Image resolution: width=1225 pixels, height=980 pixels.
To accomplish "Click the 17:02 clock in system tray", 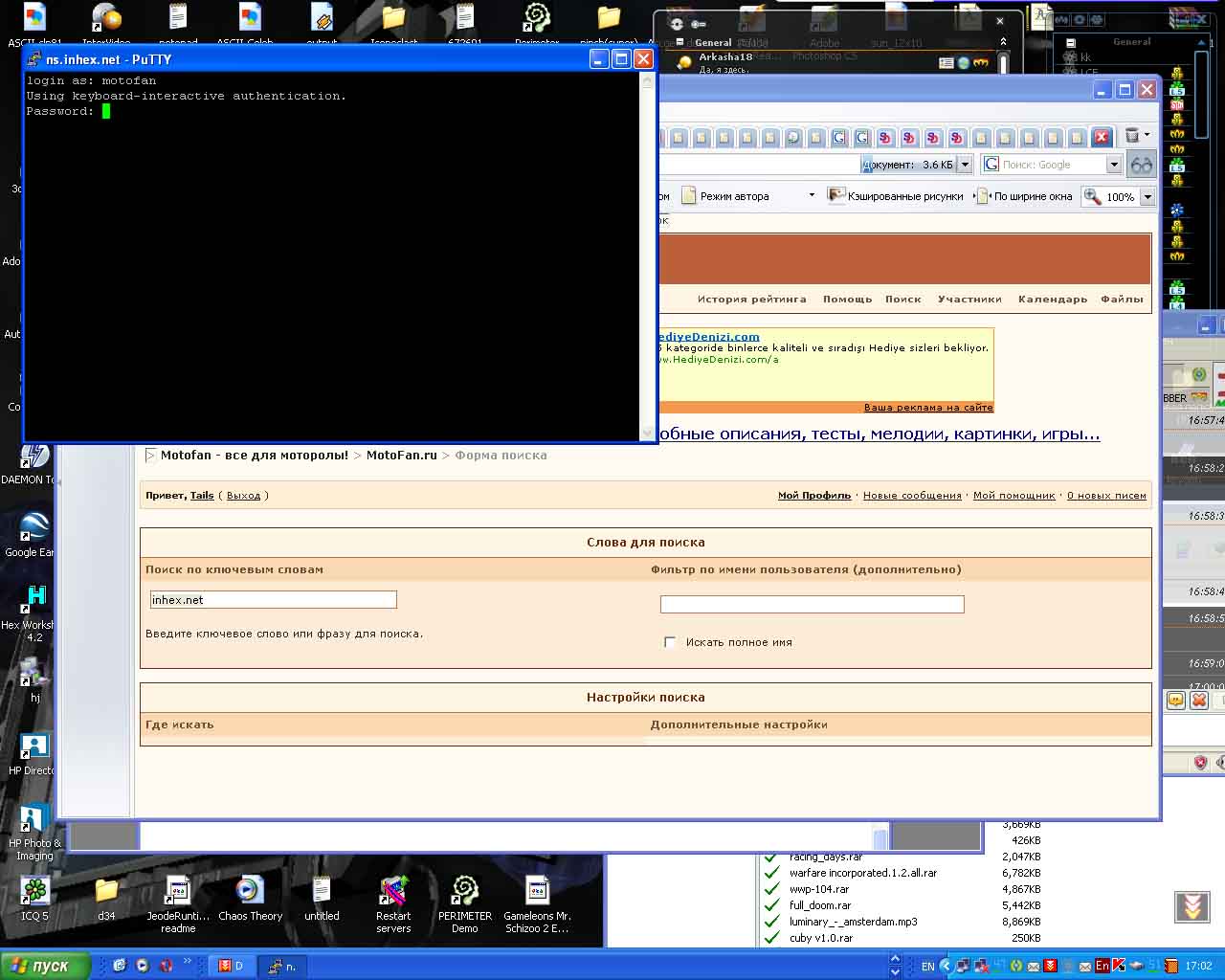I will click(1198, 967).
